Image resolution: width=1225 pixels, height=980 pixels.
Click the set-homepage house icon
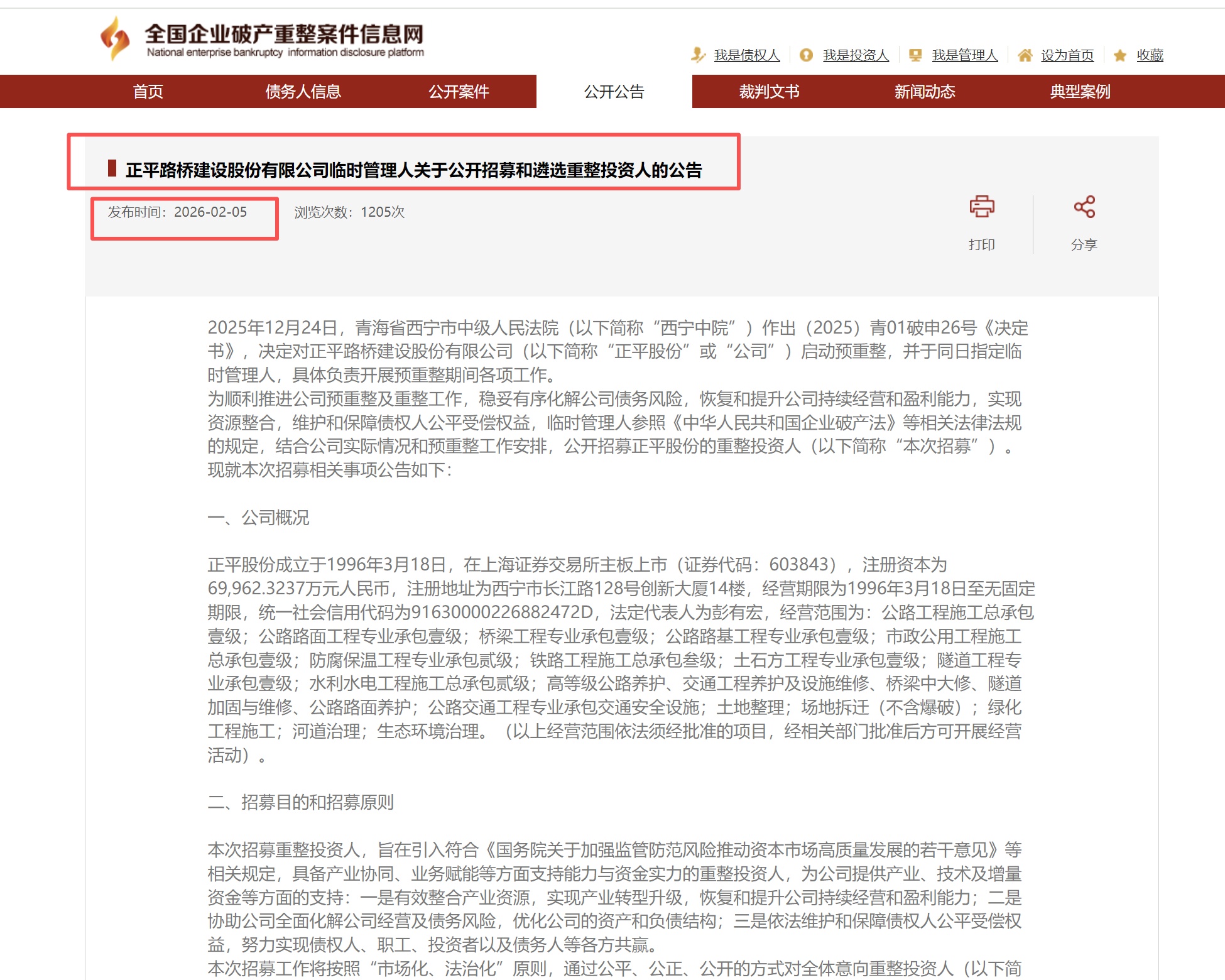pyautogui.click(x=1025, y=55)
